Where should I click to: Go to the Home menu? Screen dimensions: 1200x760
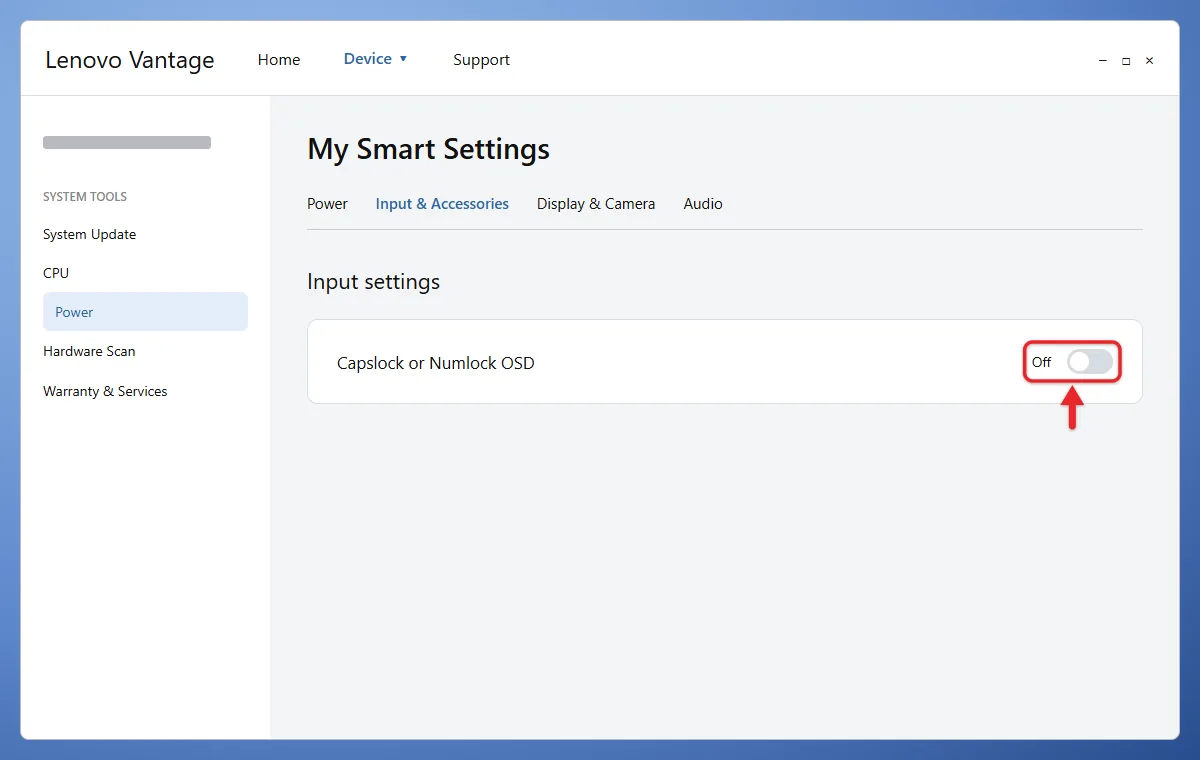point(279,60)
